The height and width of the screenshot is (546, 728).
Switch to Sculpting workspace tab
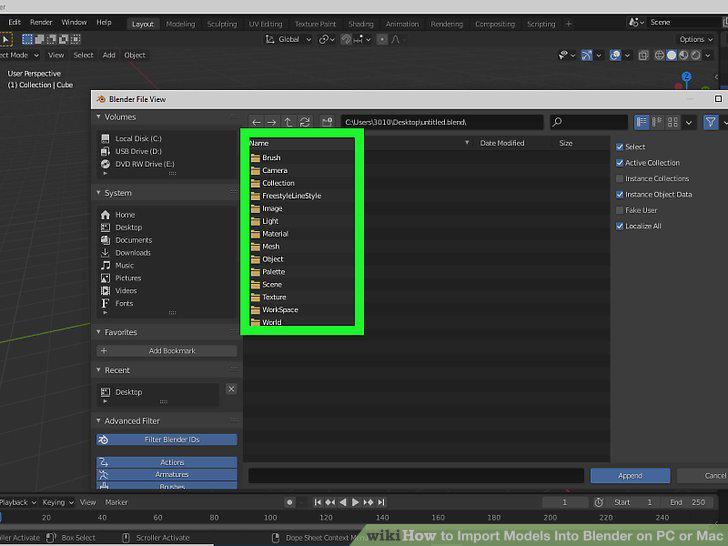pyautogui.click(x=222, y=24)
